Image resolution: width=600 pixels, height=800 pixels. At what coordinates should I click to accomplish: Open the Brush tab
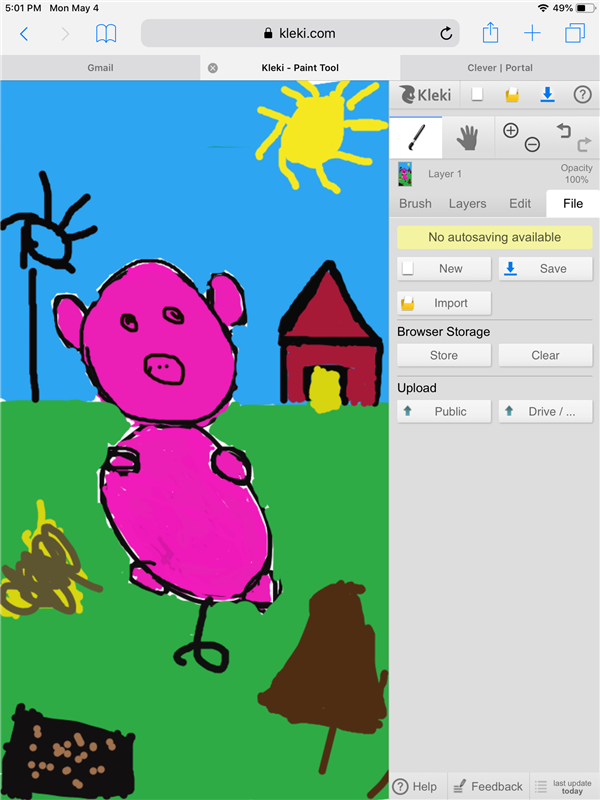point(415,204)
